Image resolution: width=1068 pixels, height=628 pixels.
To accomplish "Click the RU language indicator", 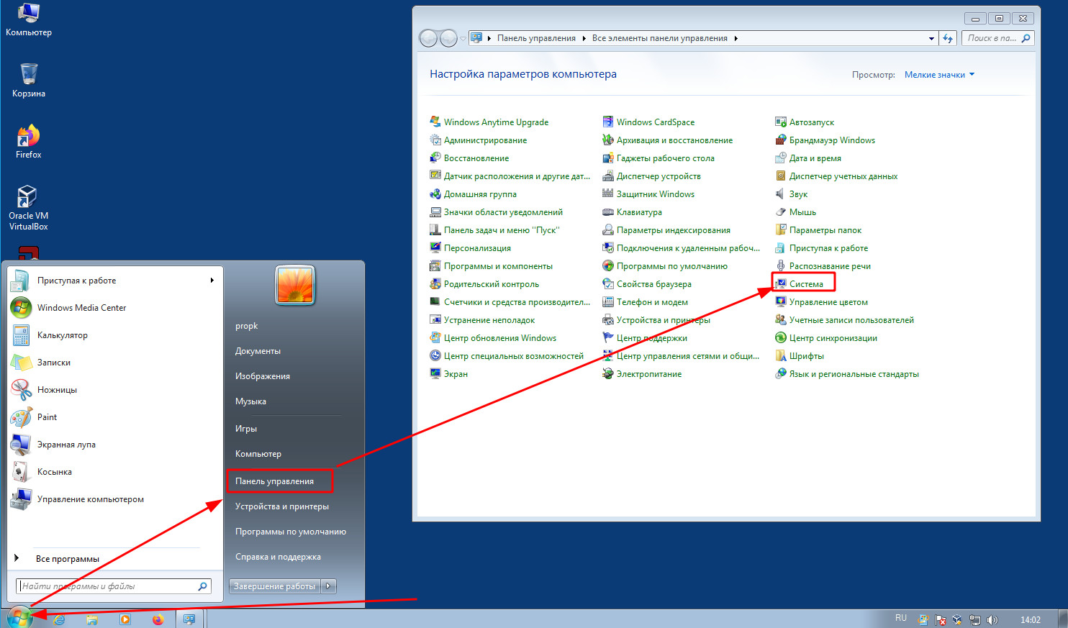I will (901, 618).
